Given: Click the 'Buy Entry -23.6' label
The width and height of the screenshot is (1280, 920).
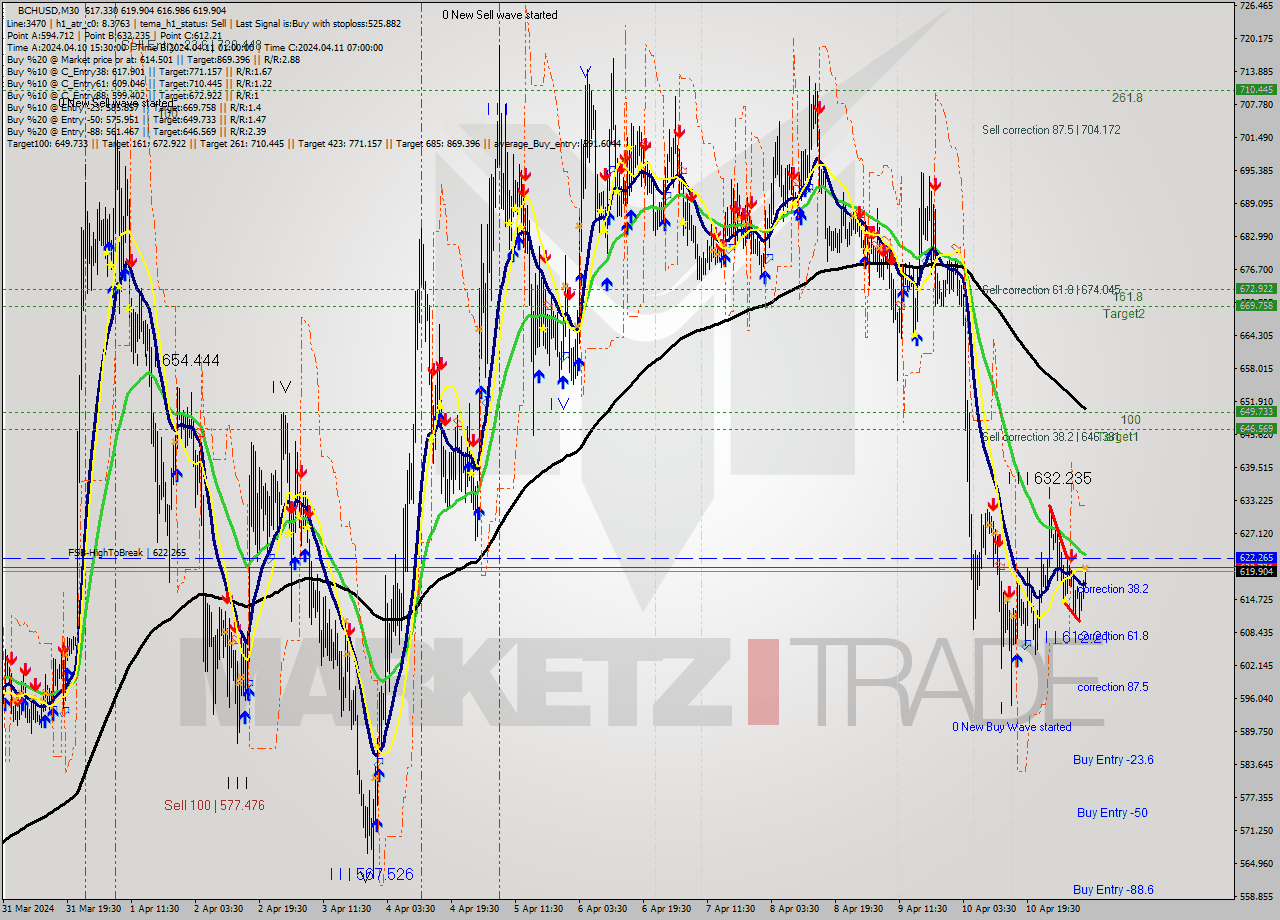Looking at the screenshot, I should coord(1113,760).
